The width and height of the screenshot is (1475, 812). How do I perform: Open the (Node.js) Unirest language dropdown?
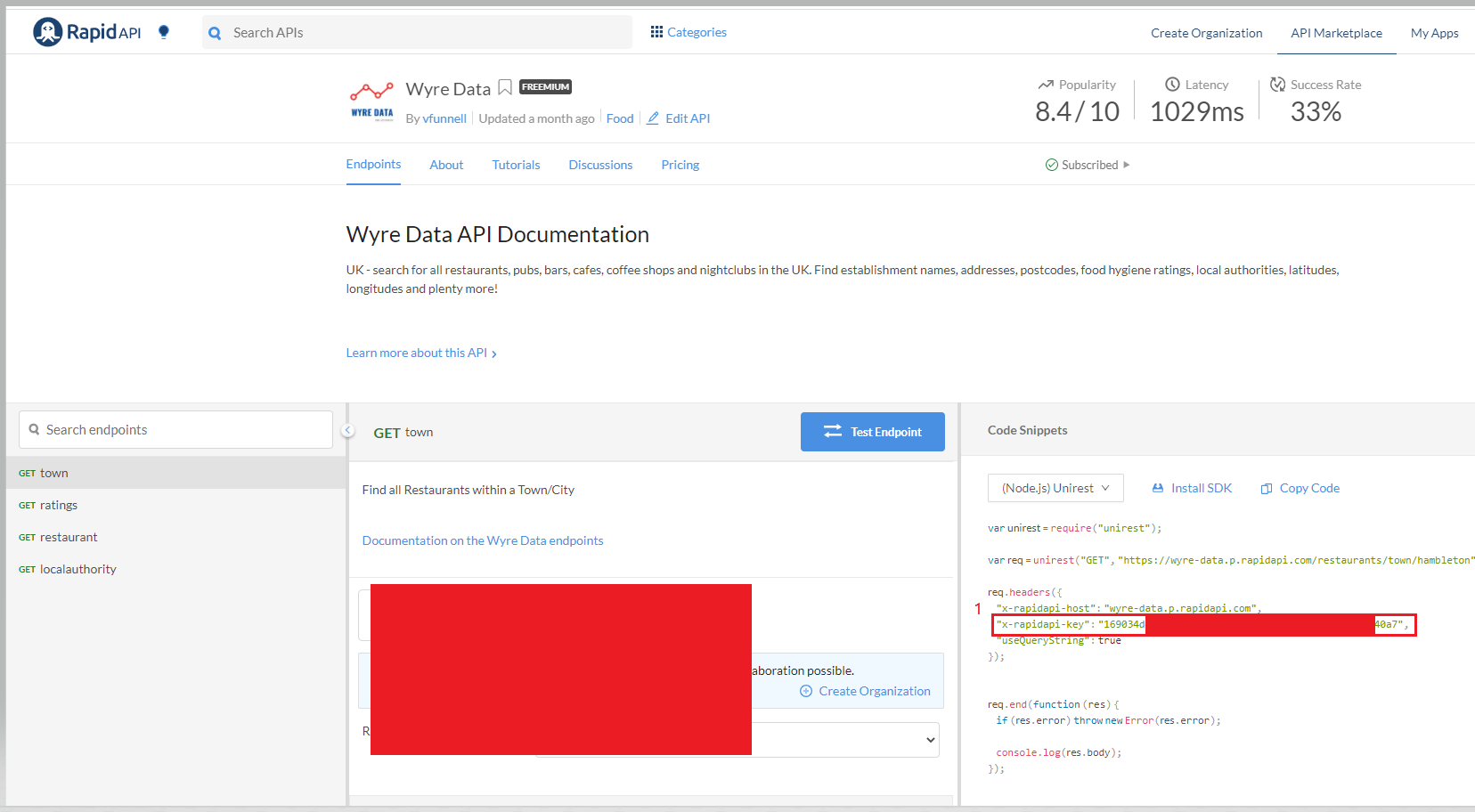(1055, 488)
